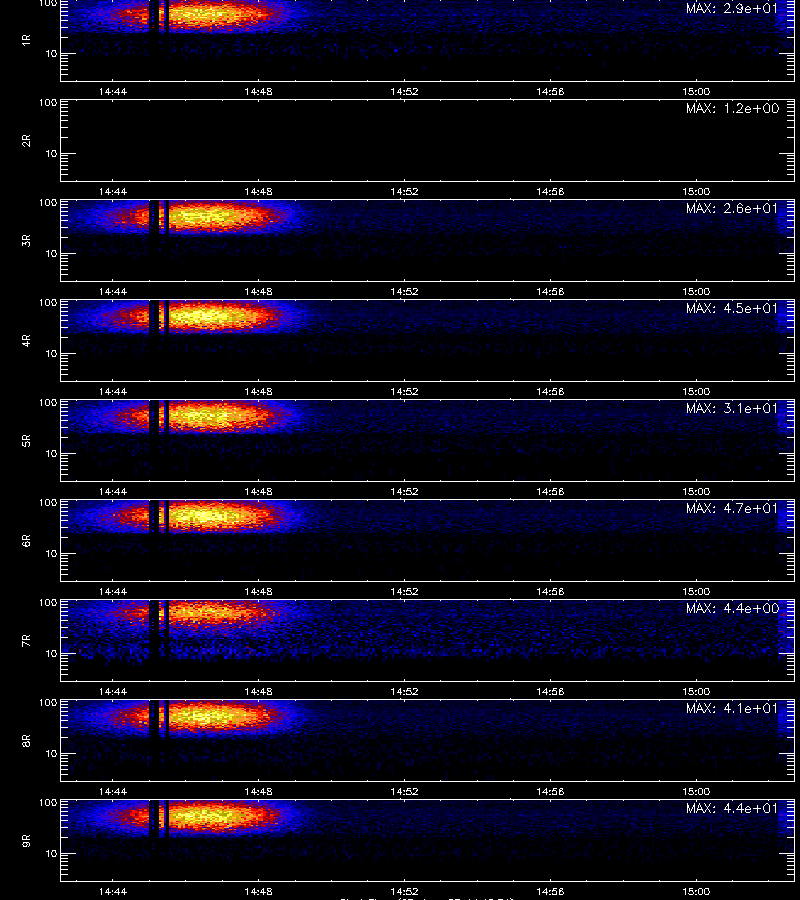Click the 14:48 tick label under the 7R panel

click(258, 692)
